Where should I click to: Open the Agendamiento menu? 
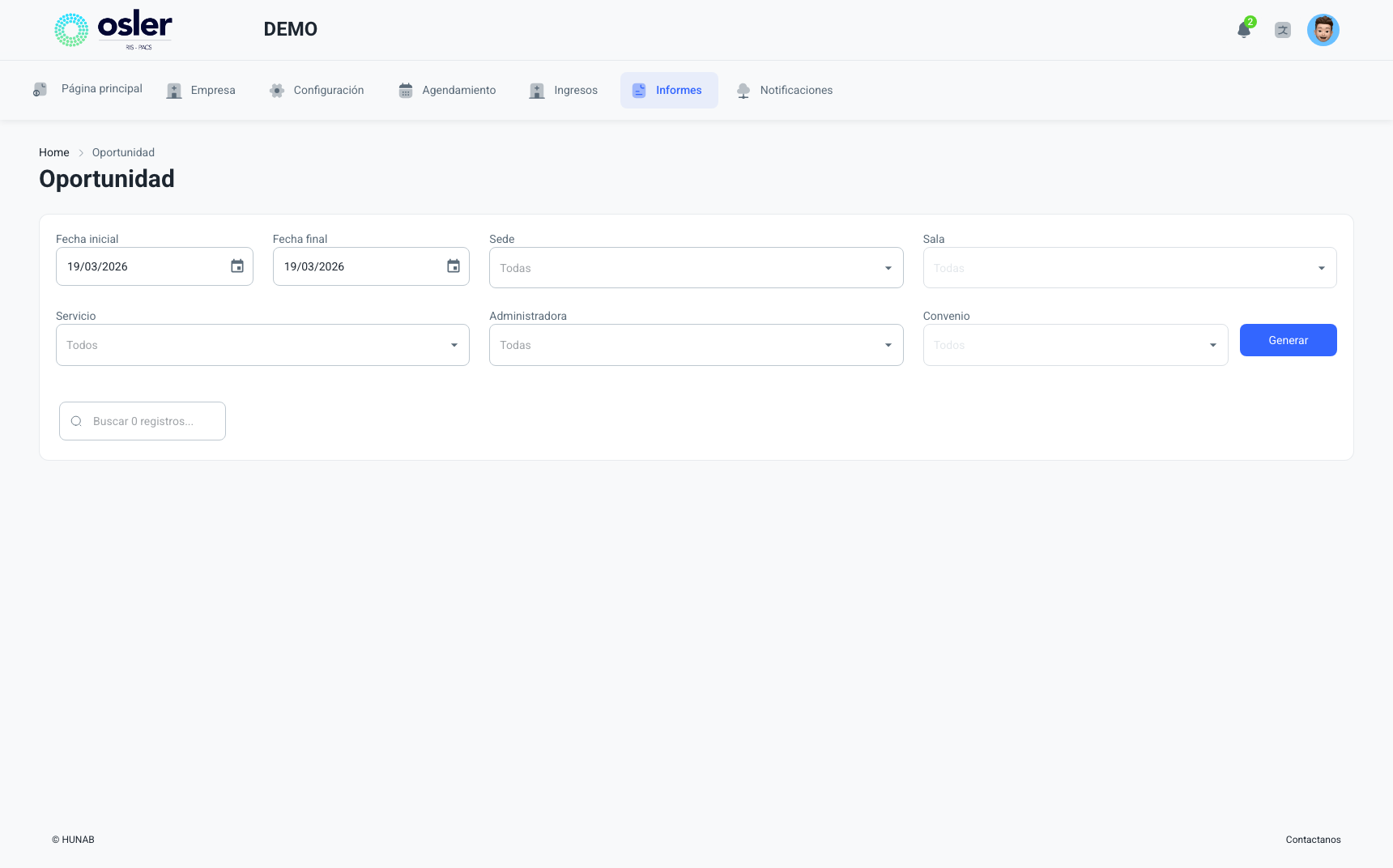coord(447,91)
